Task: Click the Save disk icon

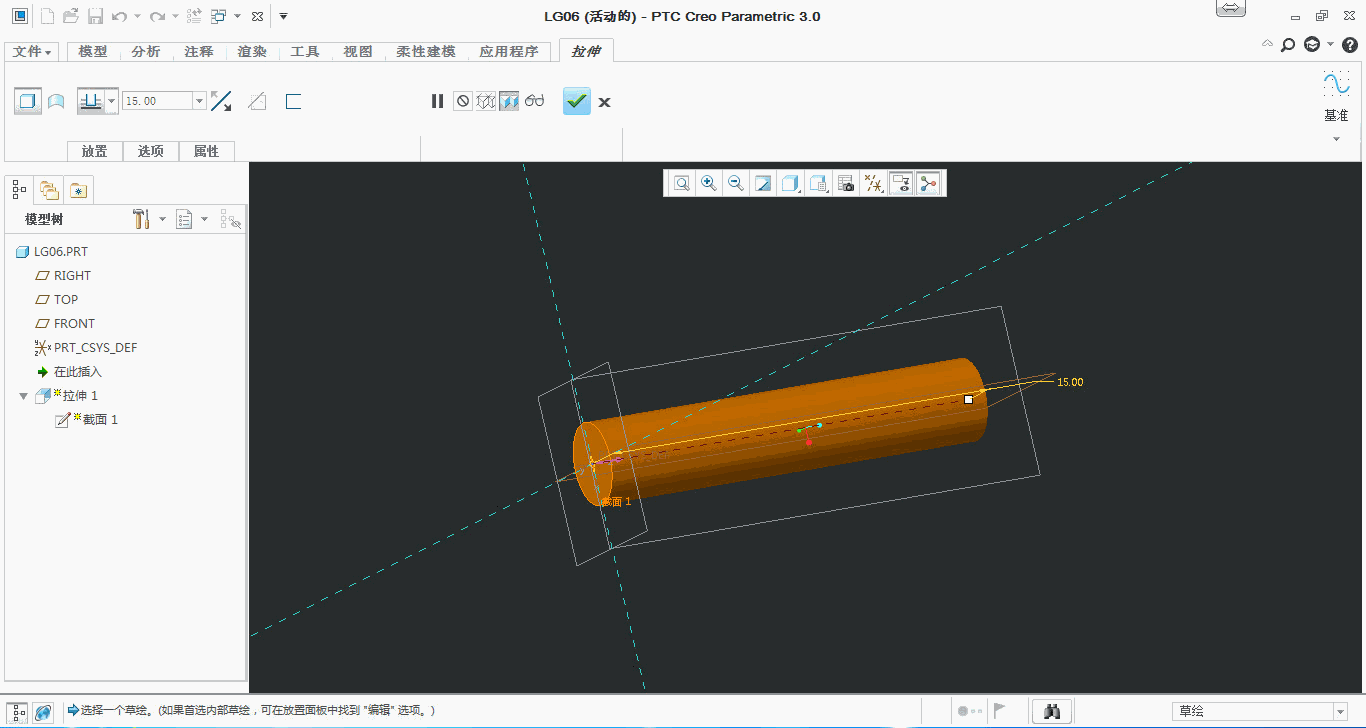Action: (95, 16)
